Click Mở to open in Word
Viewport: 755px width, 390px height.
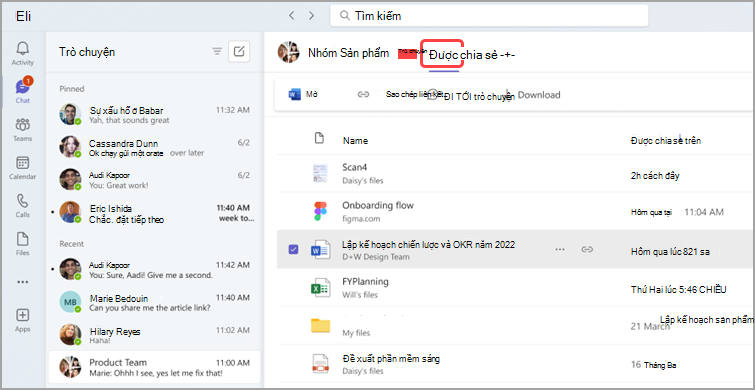(303, 94)
